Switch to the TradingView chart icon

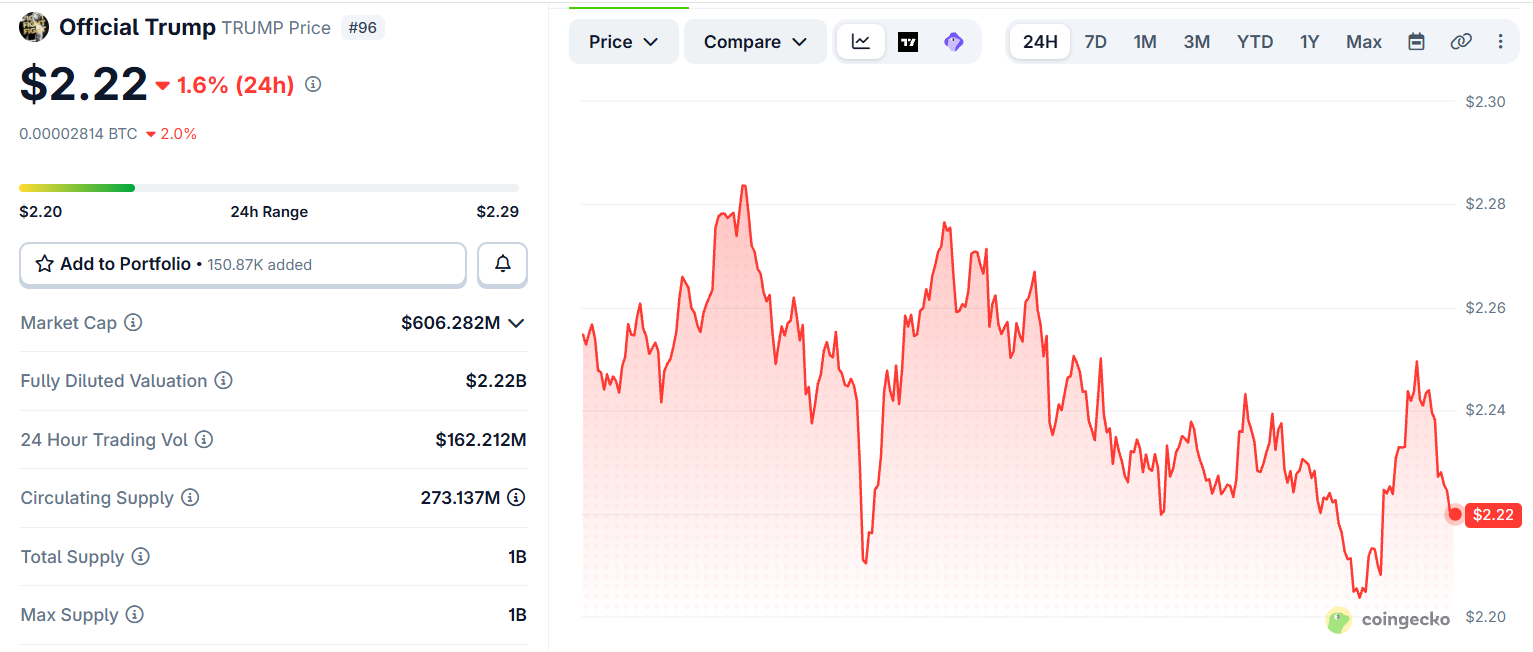[x=908, y=42]
